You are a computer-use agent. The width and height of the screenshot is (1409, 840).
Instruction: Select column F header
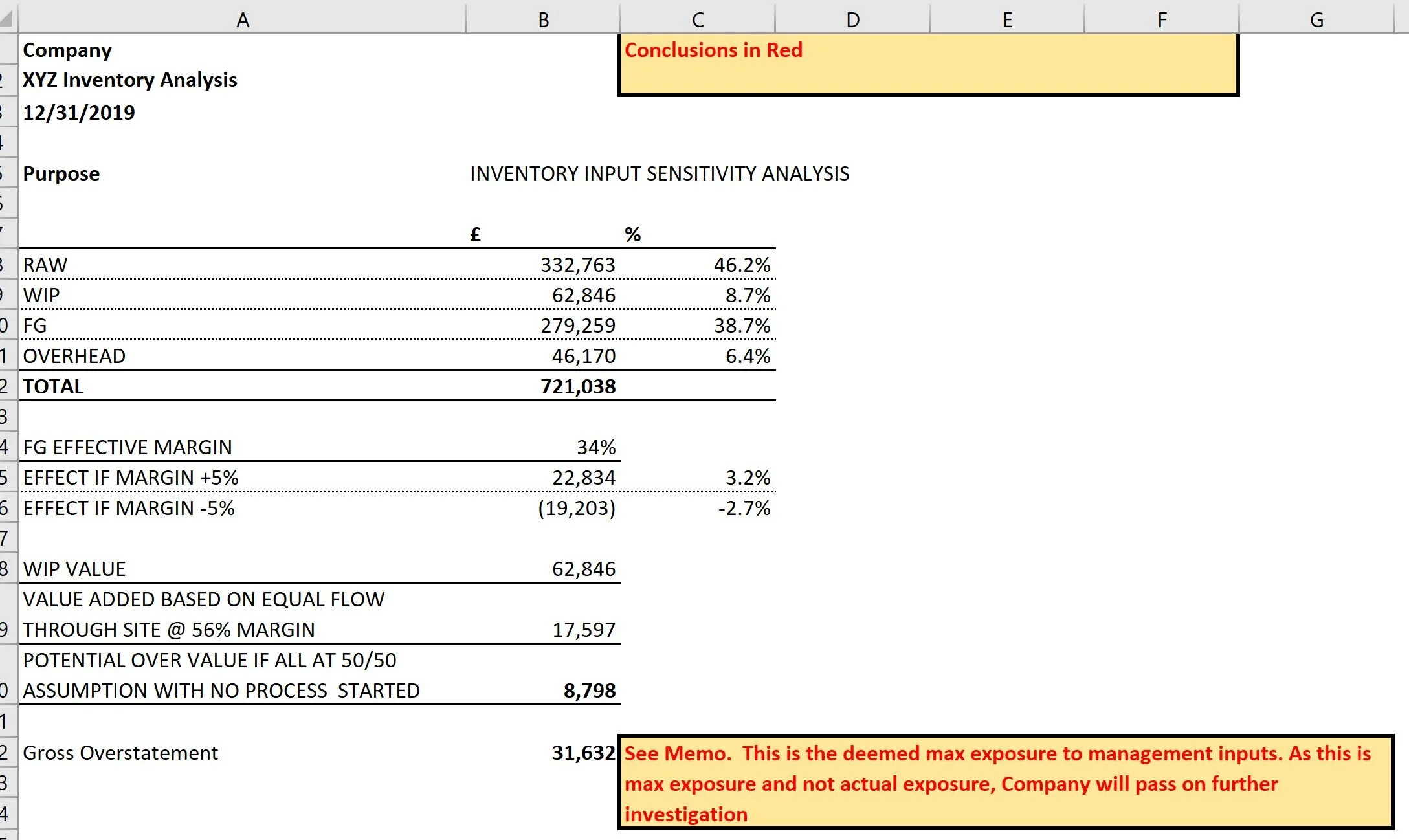coord(1162,19)
